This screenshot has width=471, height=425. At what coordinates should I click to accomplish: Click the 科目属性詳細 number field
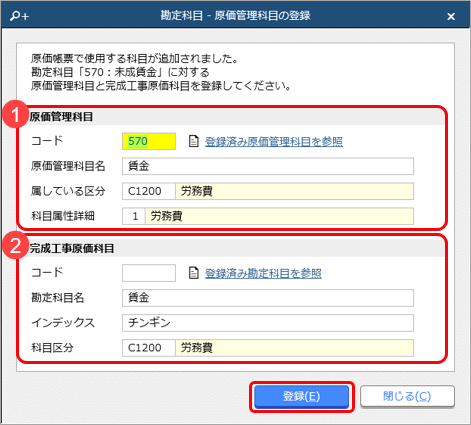point(134,216)
